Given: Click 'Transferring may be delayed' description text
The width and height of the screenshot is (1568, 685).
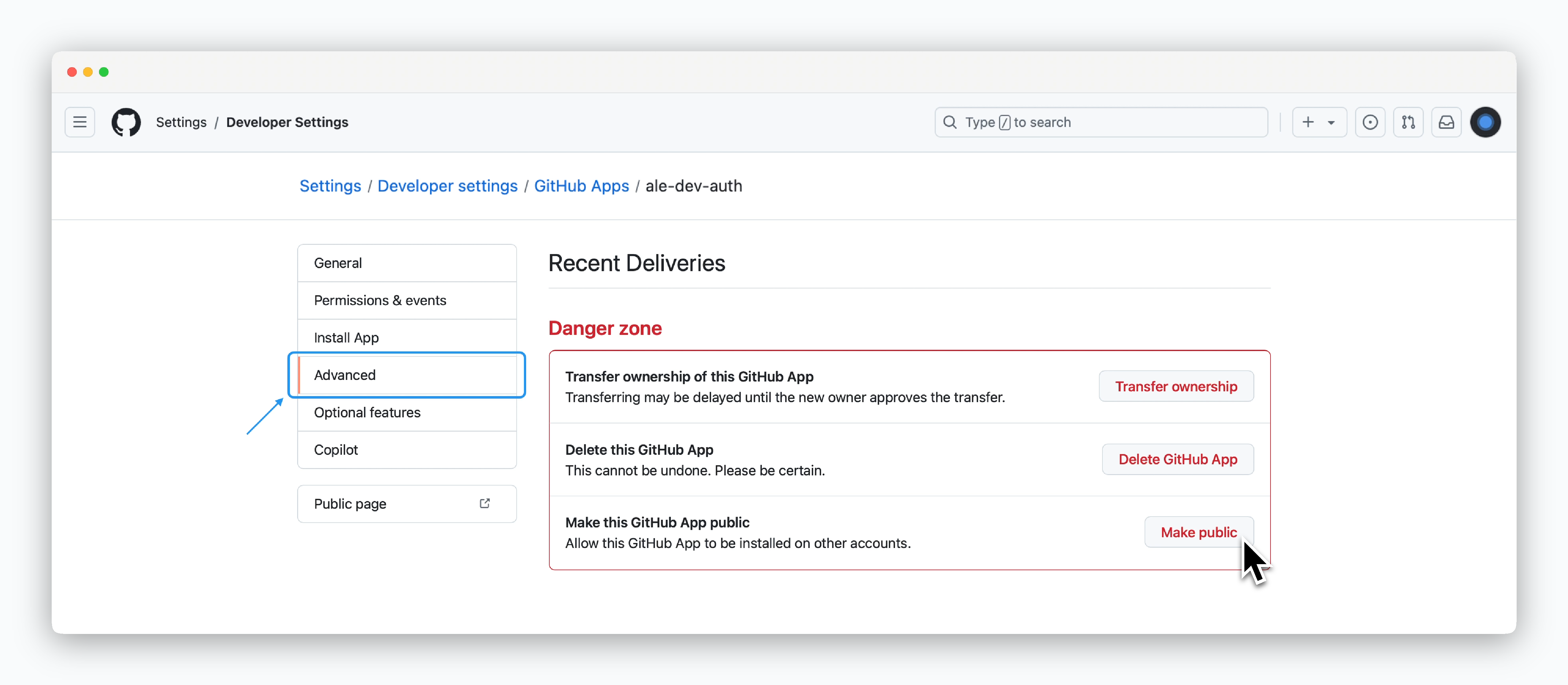Looking at the screenshot, I should pos(785,397).
